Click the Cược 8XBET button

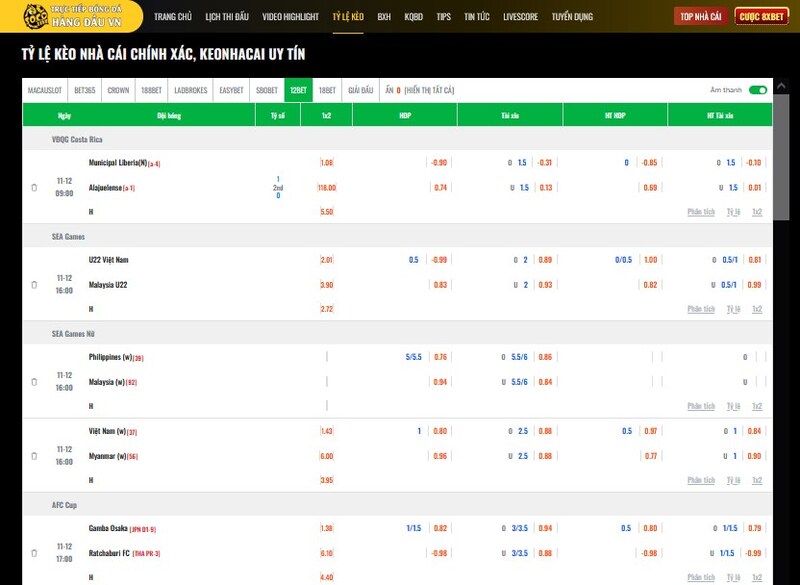click(x=761, y=17)
